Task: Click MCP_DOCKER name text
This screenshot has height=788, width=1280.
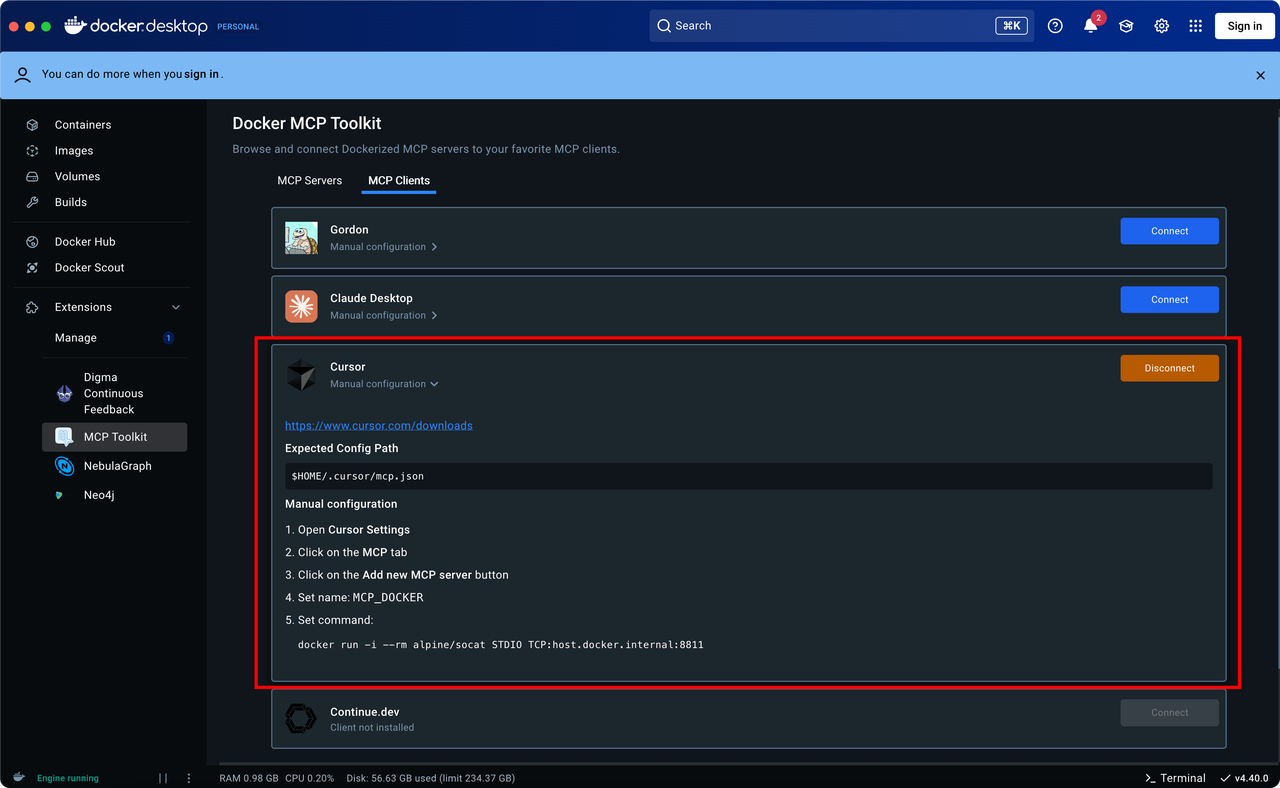Action: tap(388, 598)
